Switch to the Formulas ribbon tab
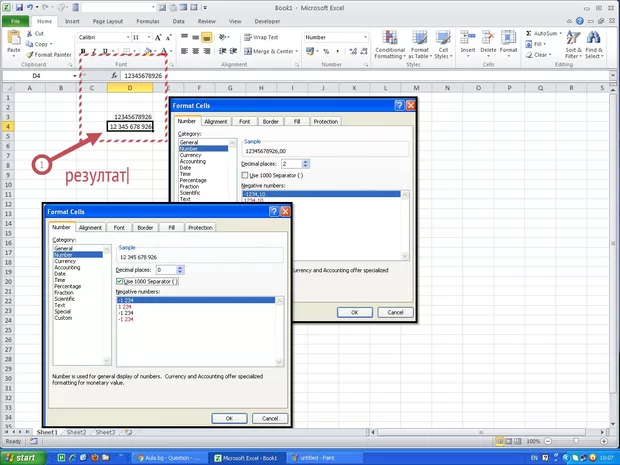This screenshot has width=620, height=465. click(149, 20)
